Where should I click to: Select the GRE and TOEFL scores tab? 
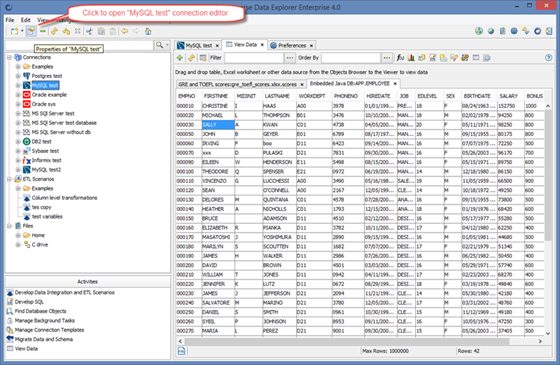(x=238, y=84)
